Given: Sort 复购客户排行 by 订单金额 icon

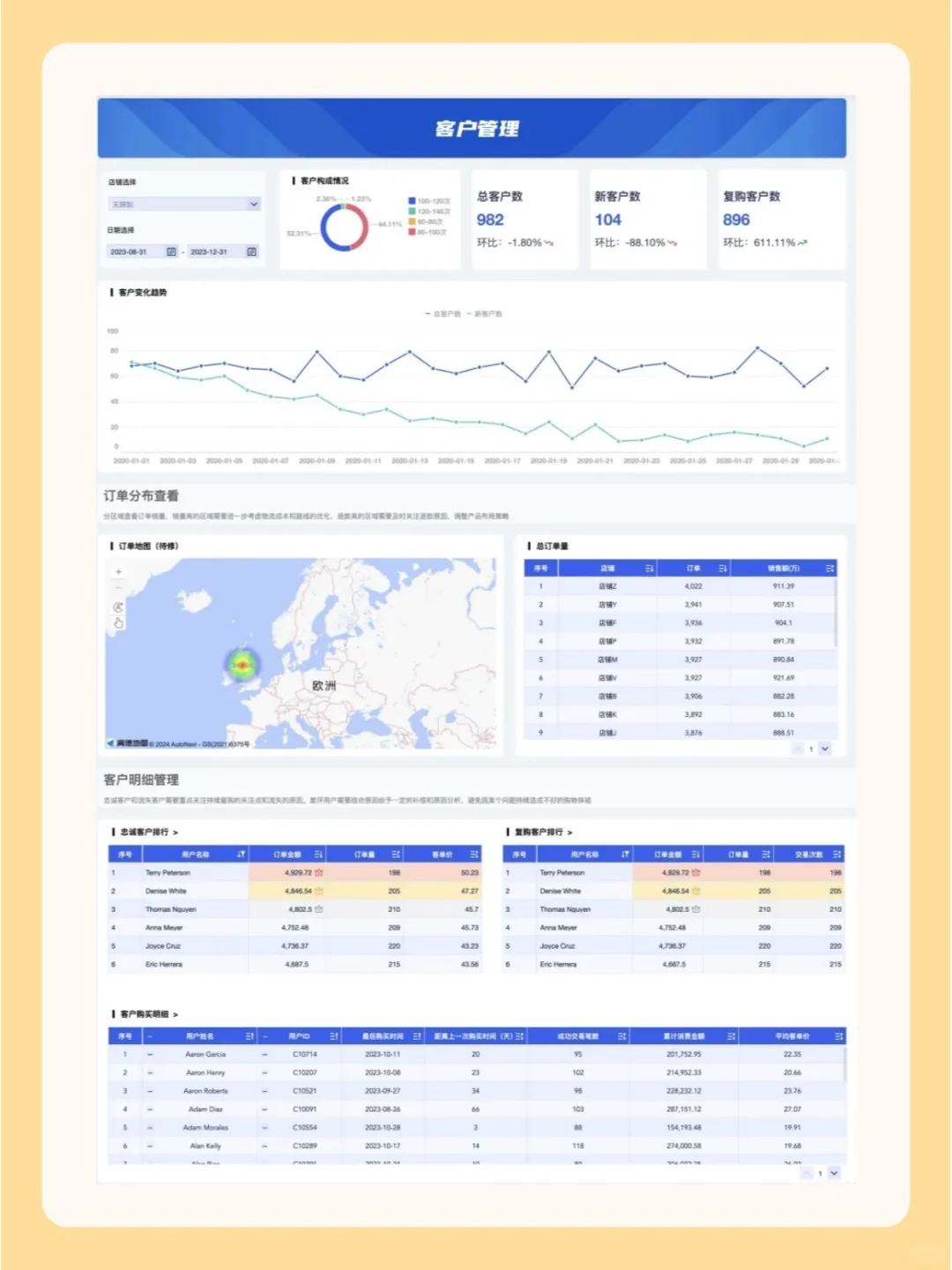Looking at the screenshot, I should point(695,855).
